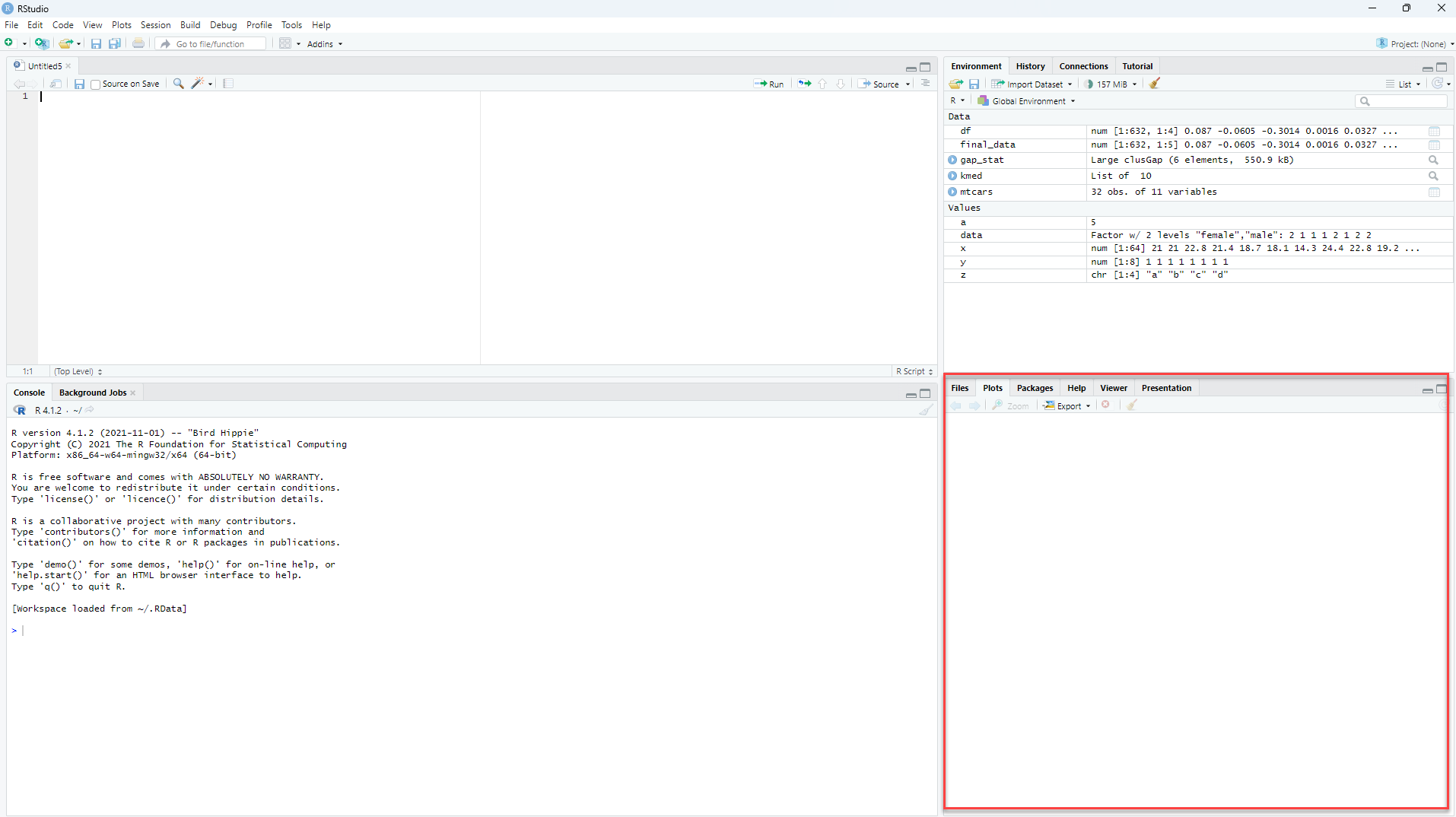Open the Import Dataset dropdown
1456x817 pixels.
pyautogui.click(x=1033, y=84)
